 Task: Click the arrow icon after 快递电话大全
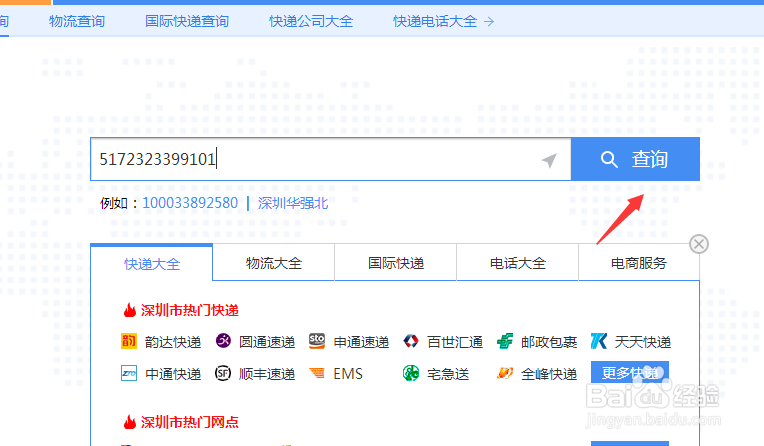tap(489, 21)
